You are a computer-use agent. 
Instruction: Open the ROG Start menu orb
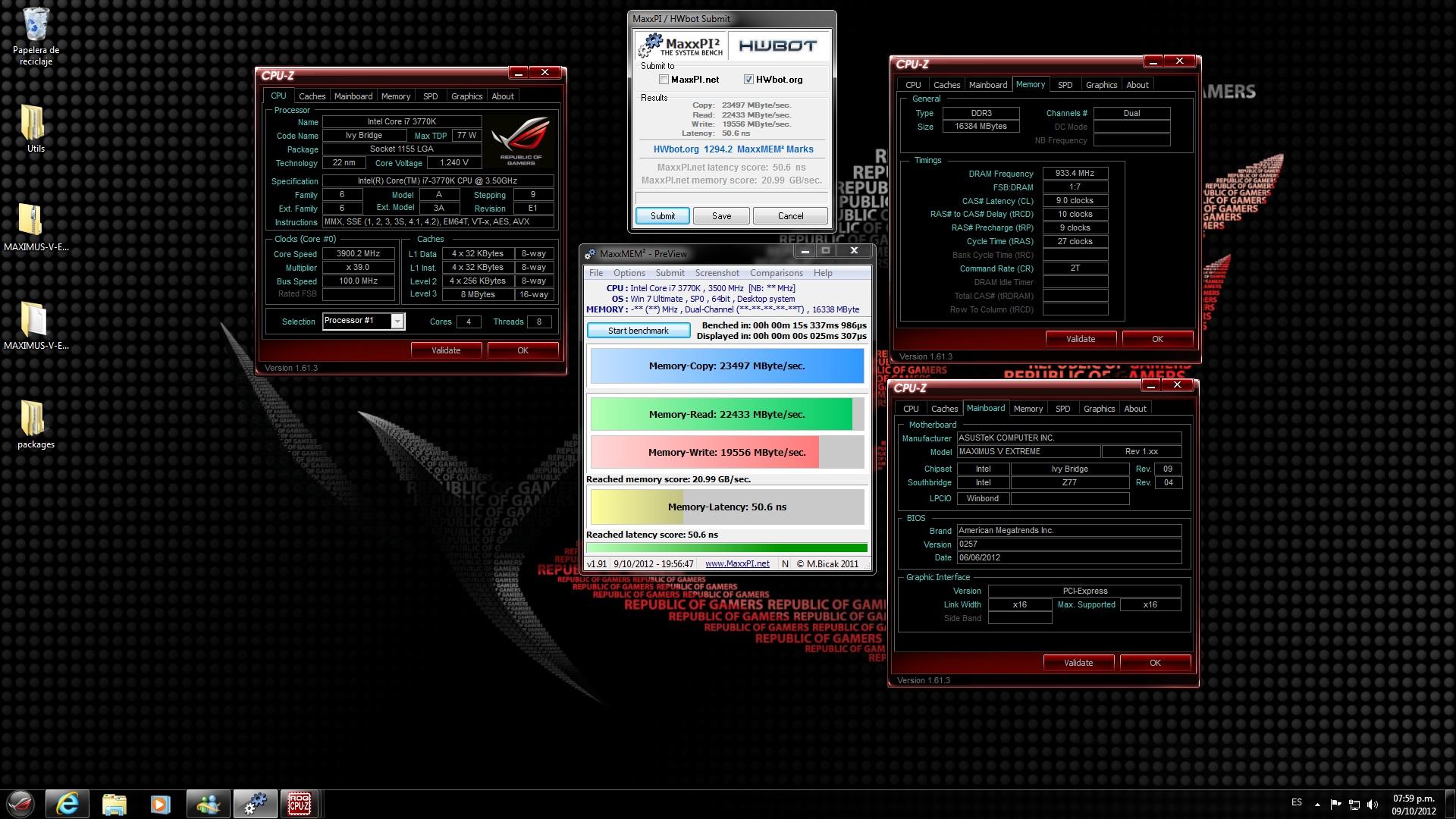point(20,804)
